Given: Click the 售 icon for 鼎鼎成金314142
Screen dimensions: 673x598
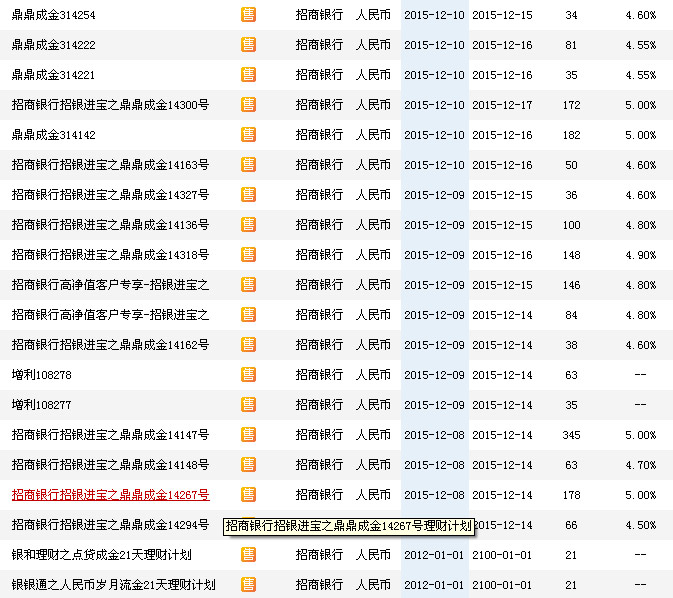Looking at the screenshot, I should pyautogui.click(x=248, y=135).
